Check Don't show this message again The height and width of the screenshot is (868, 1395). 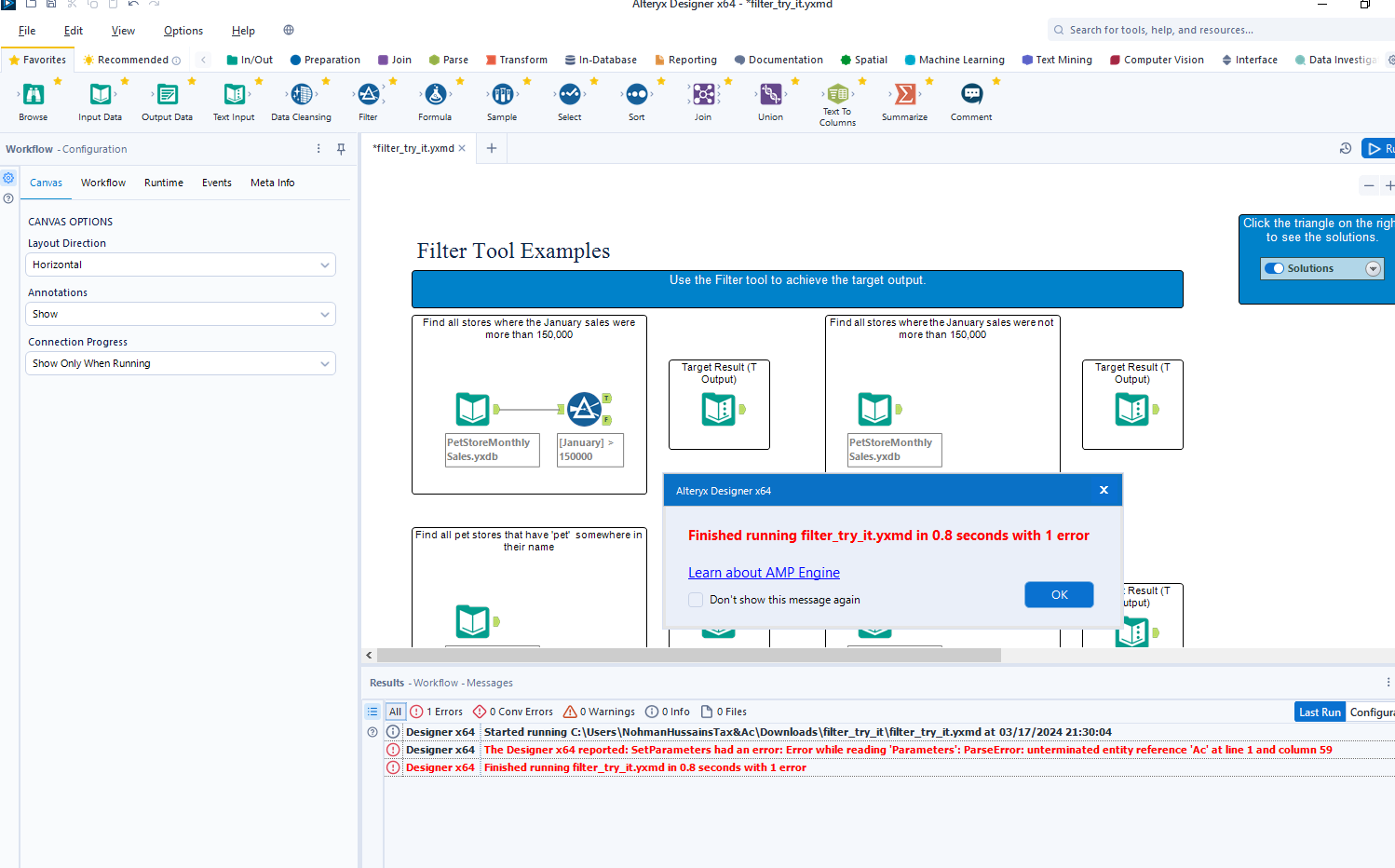click(x=696, y=600)
